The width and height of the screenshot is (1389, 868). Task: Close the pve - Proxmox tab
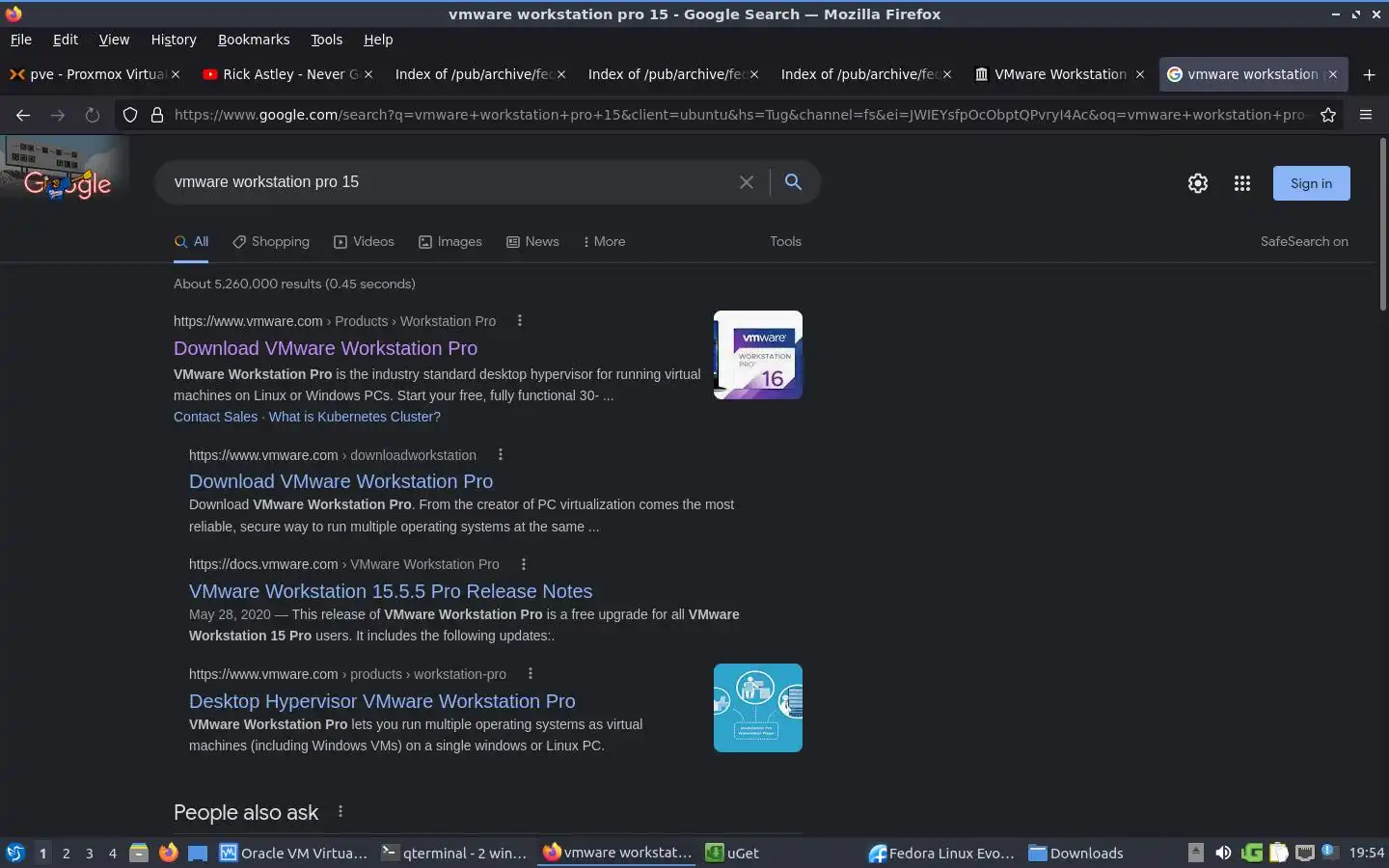pyautogui.click(x=175, y=74)
